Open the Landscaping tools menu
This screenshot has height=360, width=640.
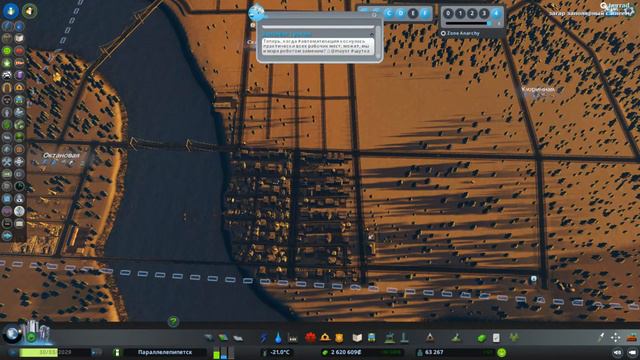point(456,338)
